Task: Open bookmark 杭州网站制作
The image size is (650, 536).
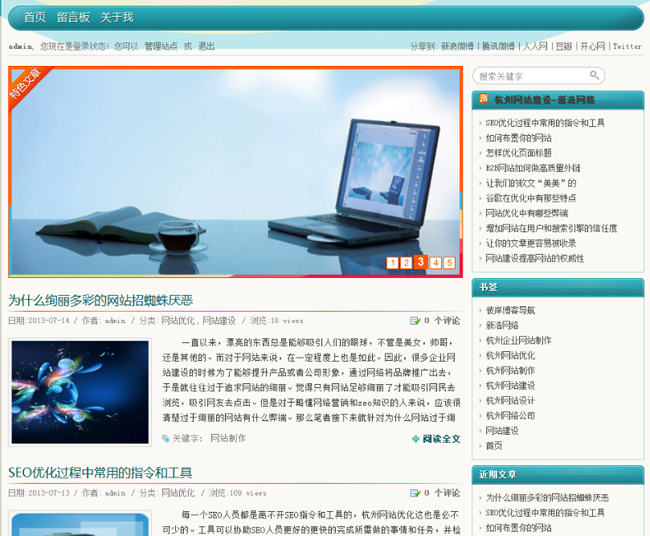Action: click(510, 370)
